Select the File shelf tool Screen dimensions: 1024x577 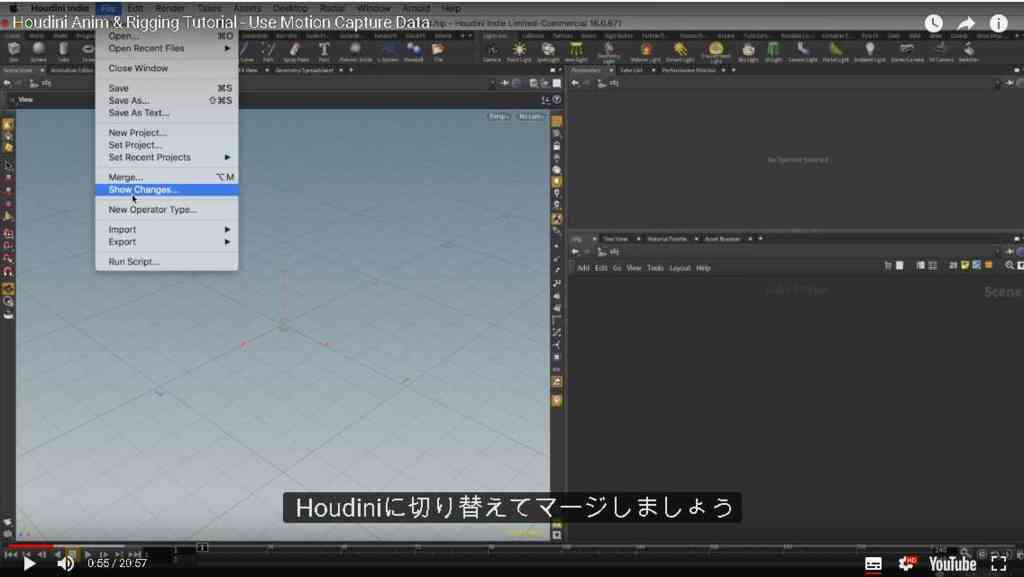[438, 51]
